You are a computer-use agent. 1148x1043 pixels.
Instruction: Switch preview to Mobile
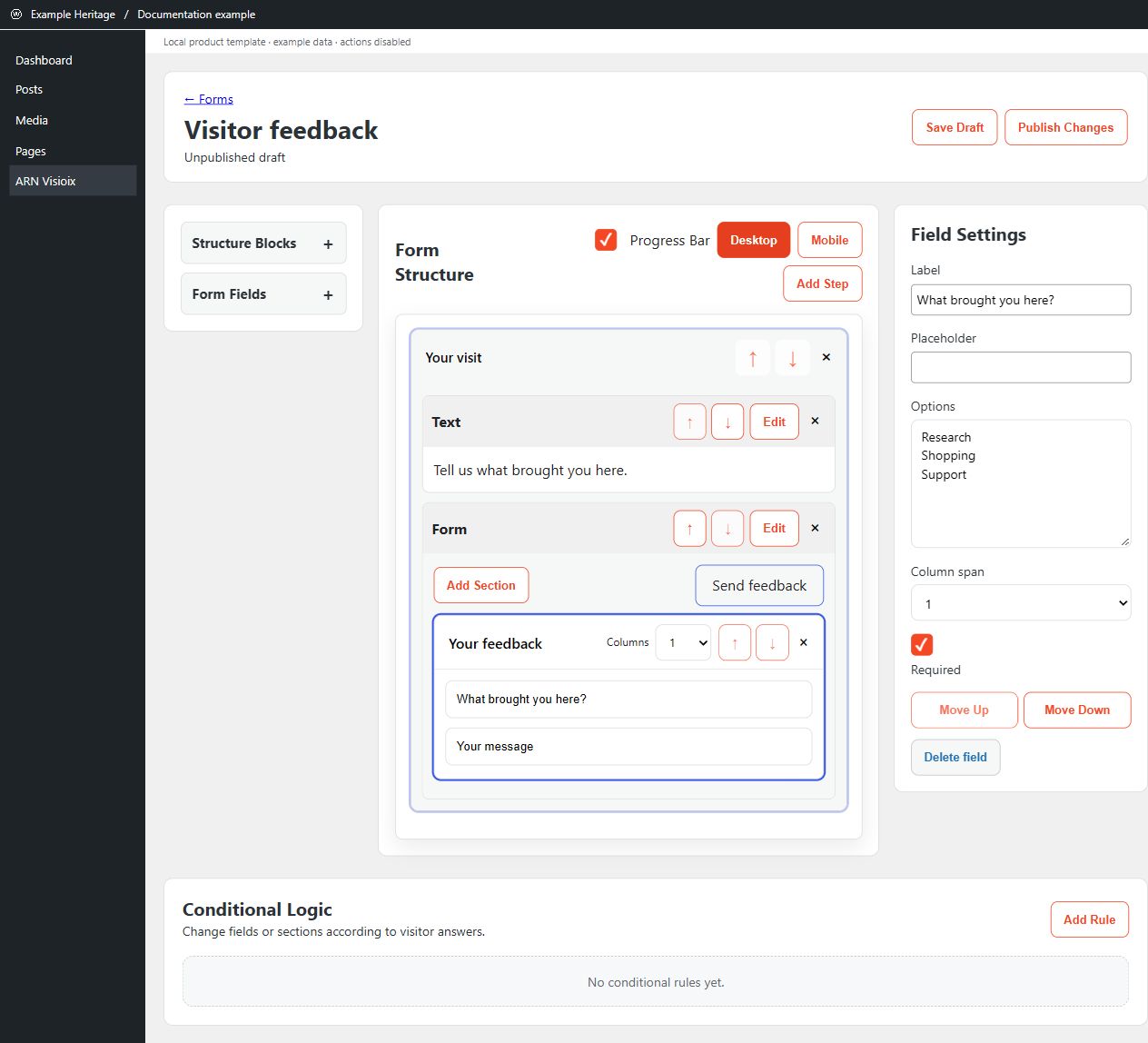point(830,240)
